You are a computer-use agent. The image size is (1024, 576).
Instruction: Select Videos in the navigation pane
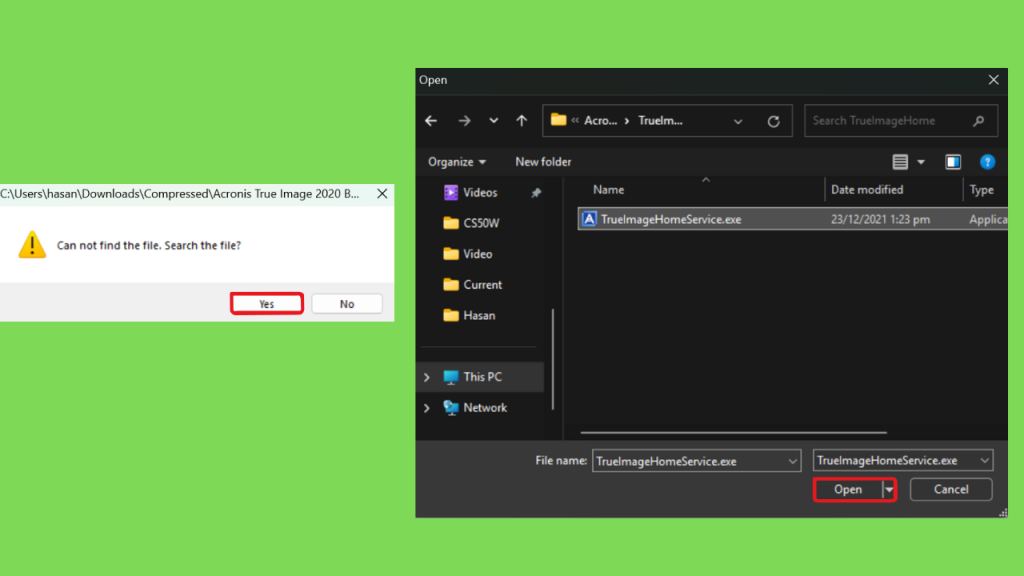pyautogui.click(x=480, y=193)
